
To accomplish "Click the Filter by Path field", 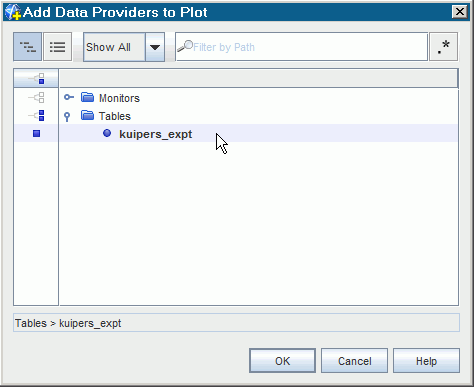I will tap(302, 47).
